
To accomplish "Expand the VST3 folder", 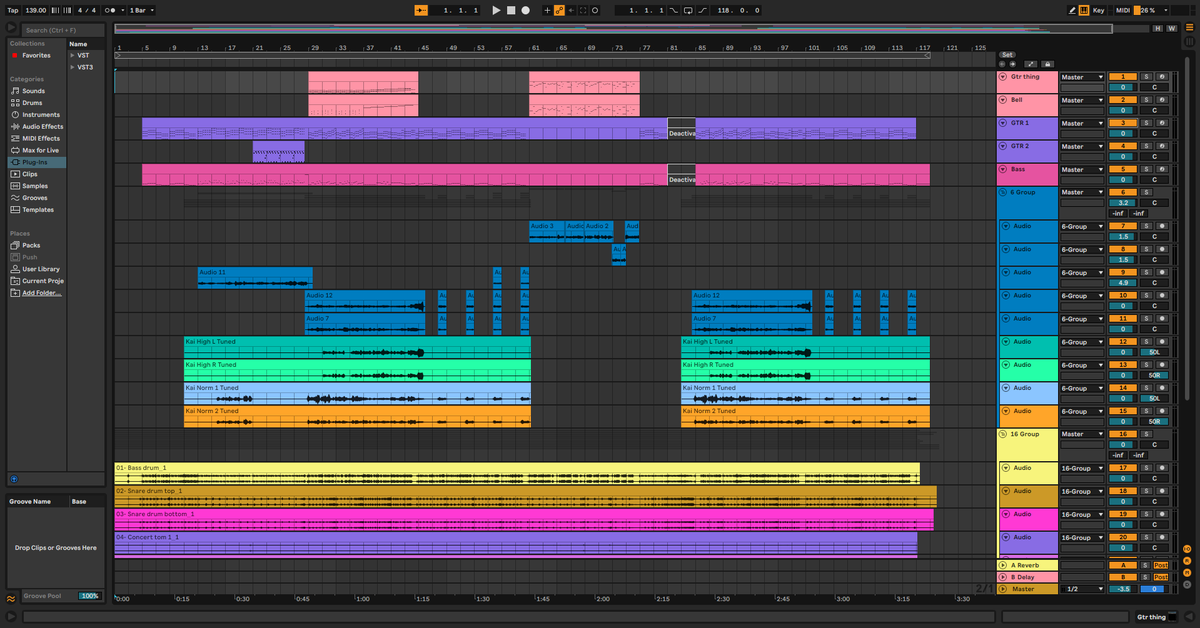I will [72, 67].
